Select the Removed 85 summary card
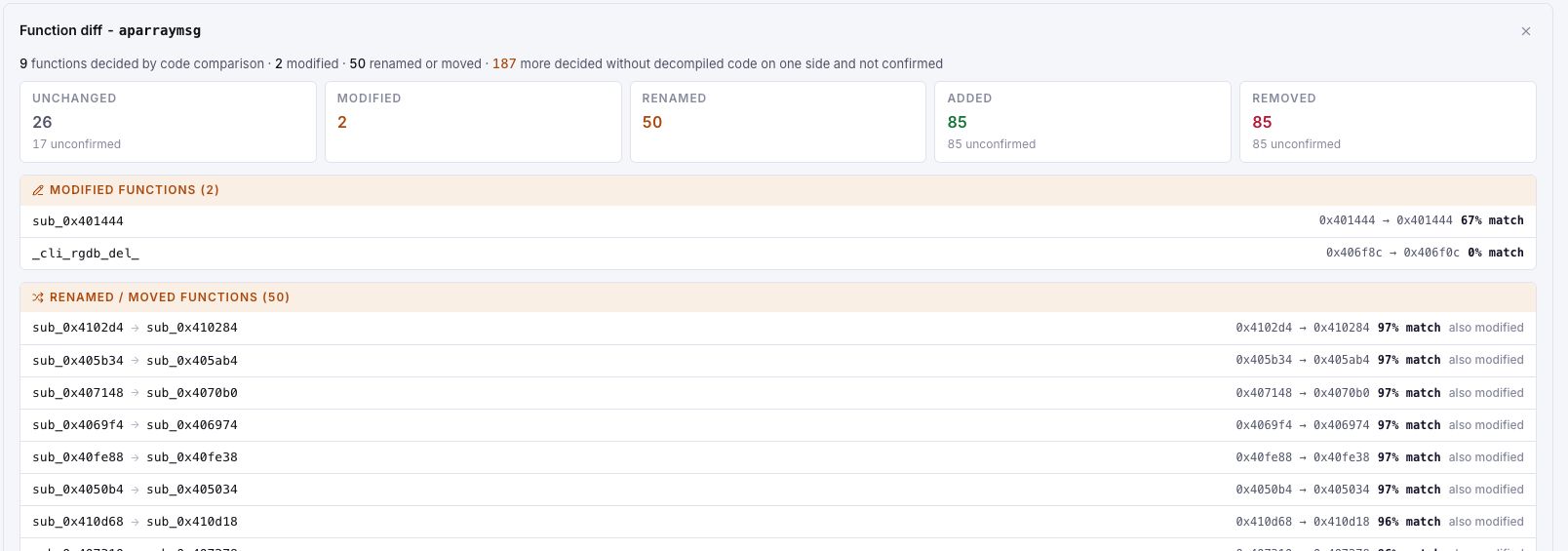The width and height of the screenshot is (1568, 551). point(1388,122)
